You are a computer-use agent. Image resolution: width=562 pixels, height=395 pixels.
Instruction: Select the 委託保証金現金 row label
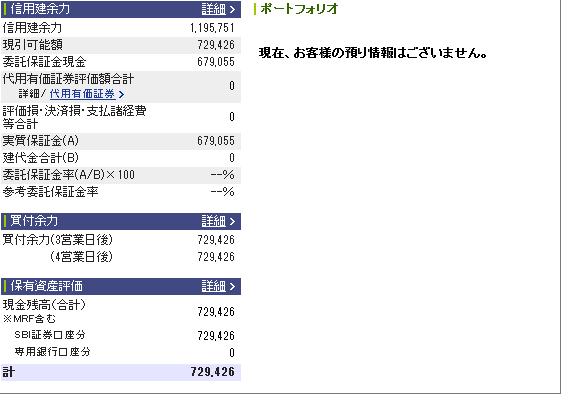click(x=44, y=62)
